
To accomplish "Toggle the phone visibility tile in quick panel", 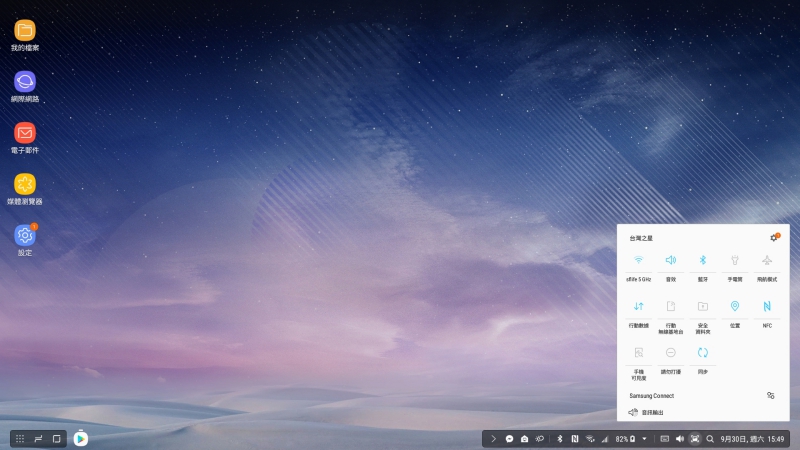I will pos(639,353).
